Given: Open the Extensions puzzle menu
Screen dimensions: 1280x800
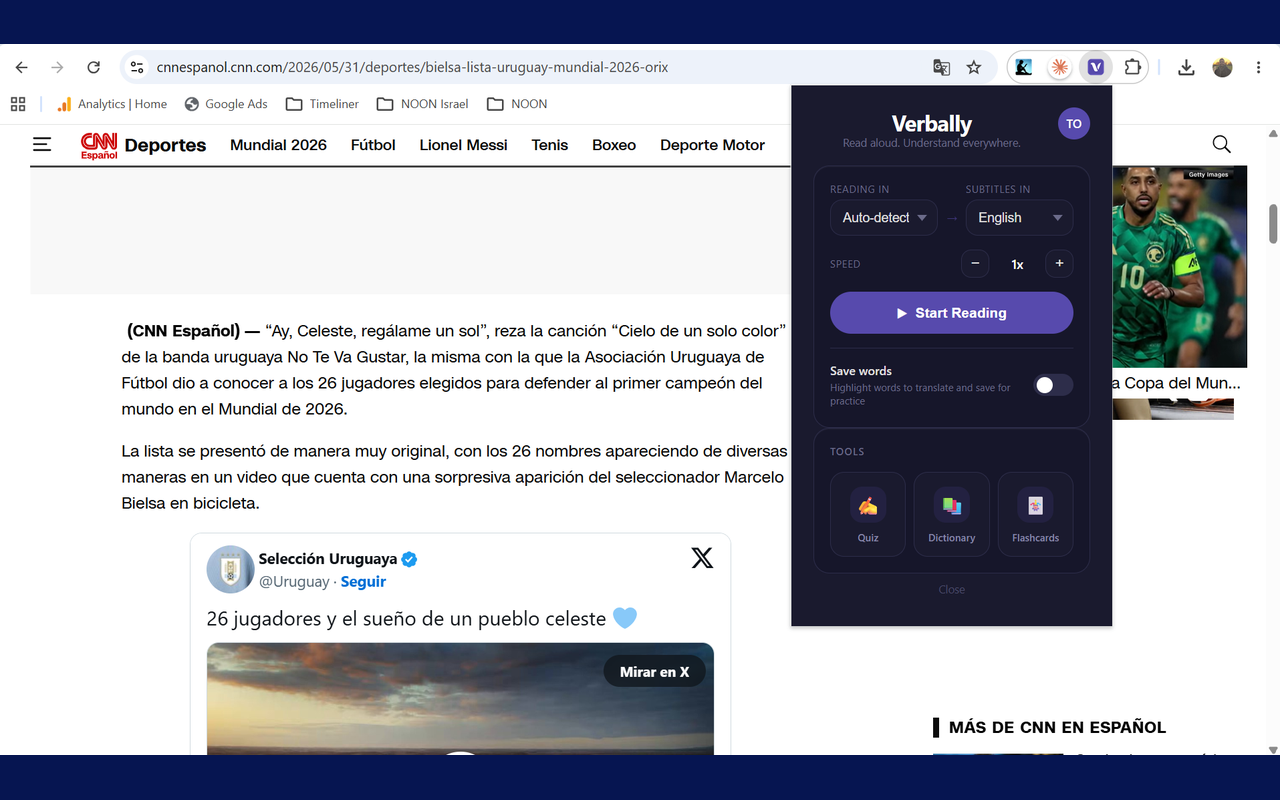Looking at the screenshot, I should click(x=1132, y=67).
